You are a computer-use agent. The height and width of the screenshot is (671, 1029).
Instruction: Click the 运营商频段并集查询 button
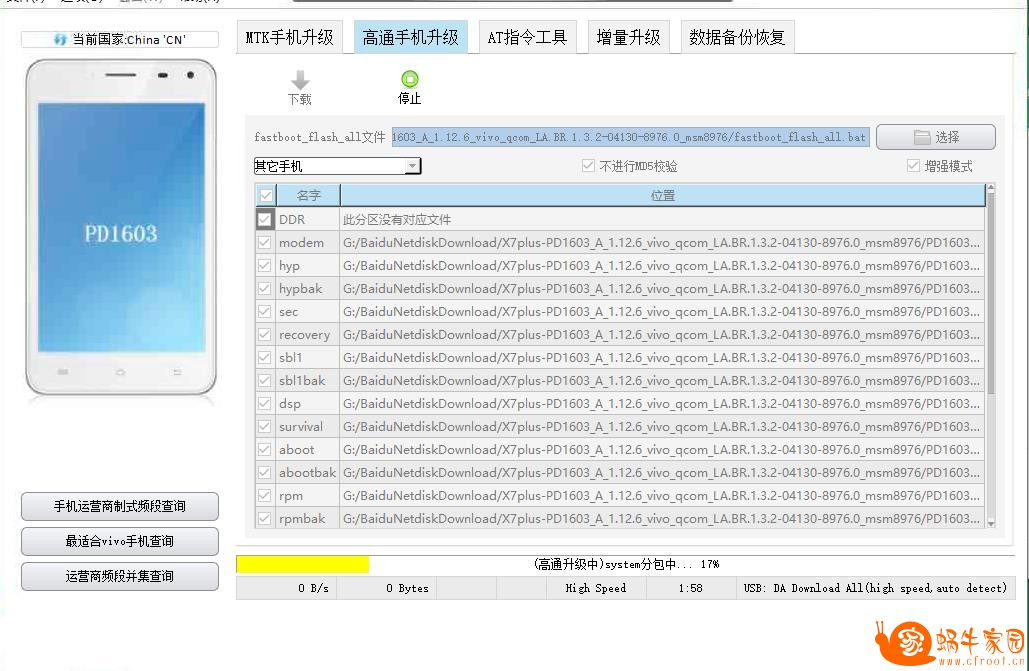(x=119, y=576)
